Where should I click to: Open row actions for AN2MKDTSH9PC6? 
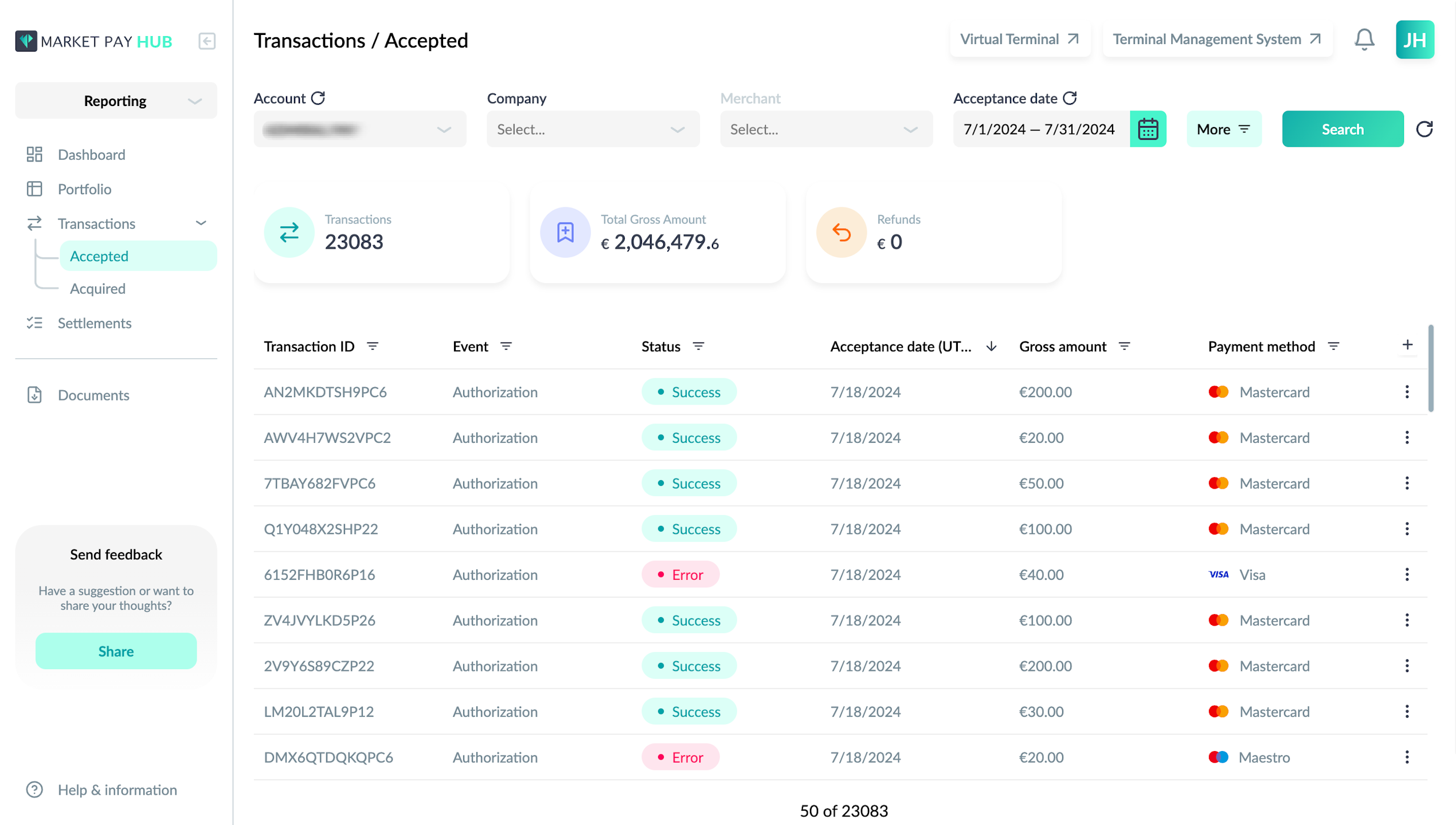pos(1407,392)
